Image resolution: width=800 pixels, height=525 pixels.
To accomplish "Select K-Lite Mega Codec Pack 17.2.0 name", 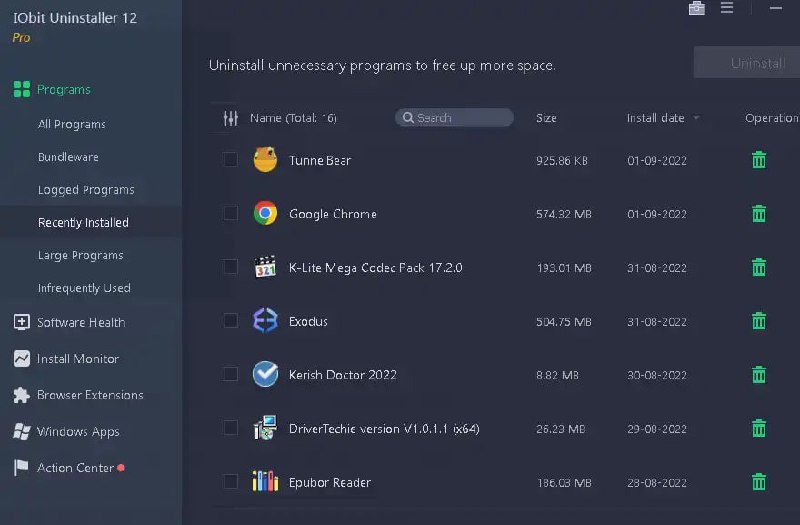I will click(376, 268).
